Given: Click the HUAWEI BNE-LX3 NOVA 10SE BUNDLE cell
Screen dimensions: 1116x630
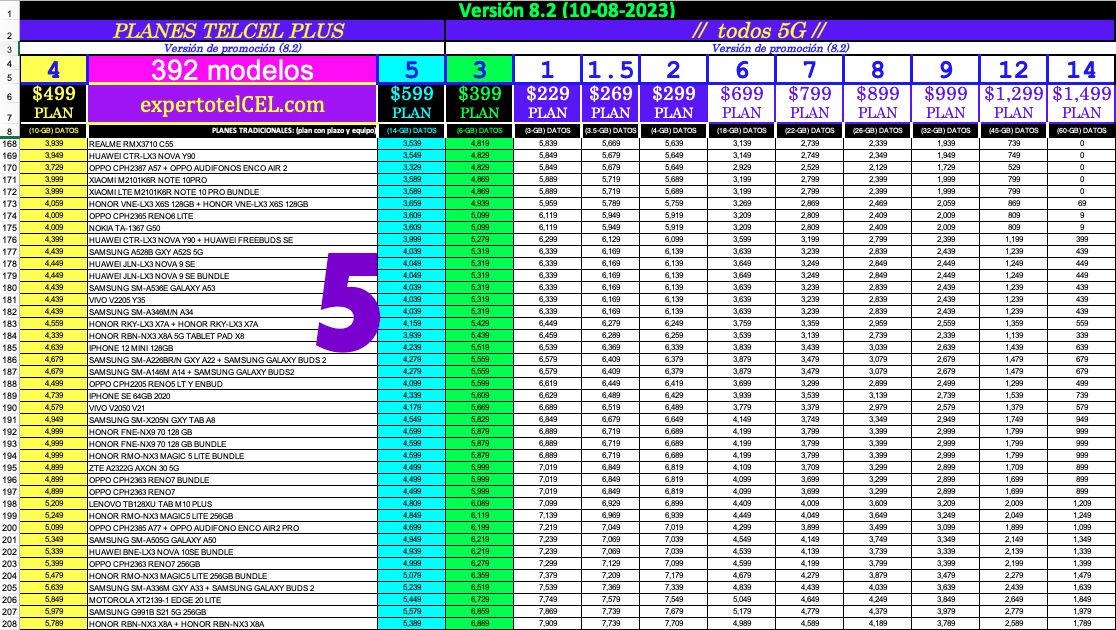Looking at the screenshot, I should (232, 552).
